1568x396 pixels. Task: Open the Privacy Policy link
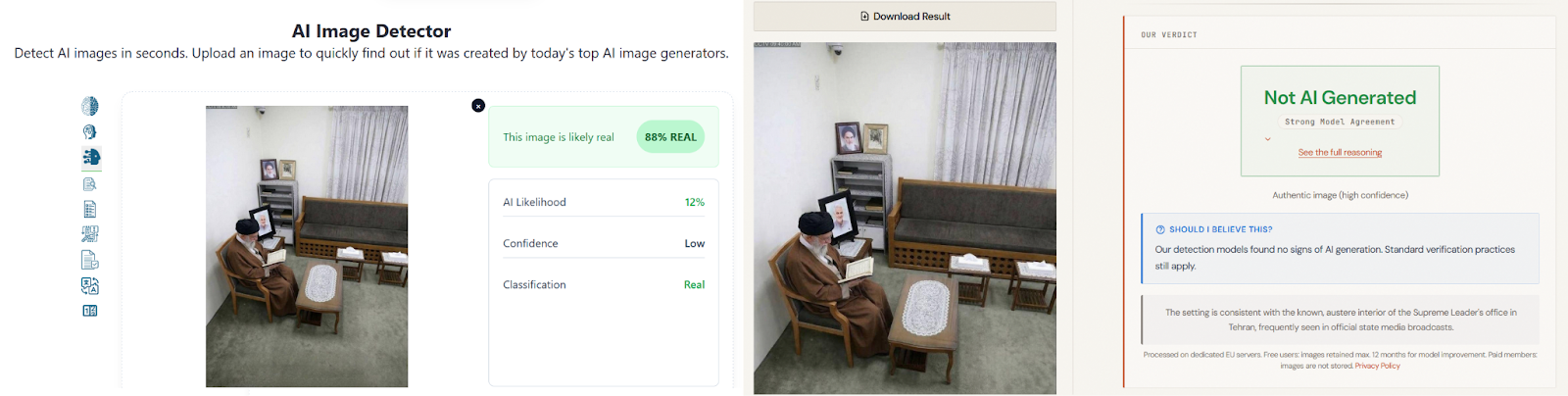point(1377,366)
